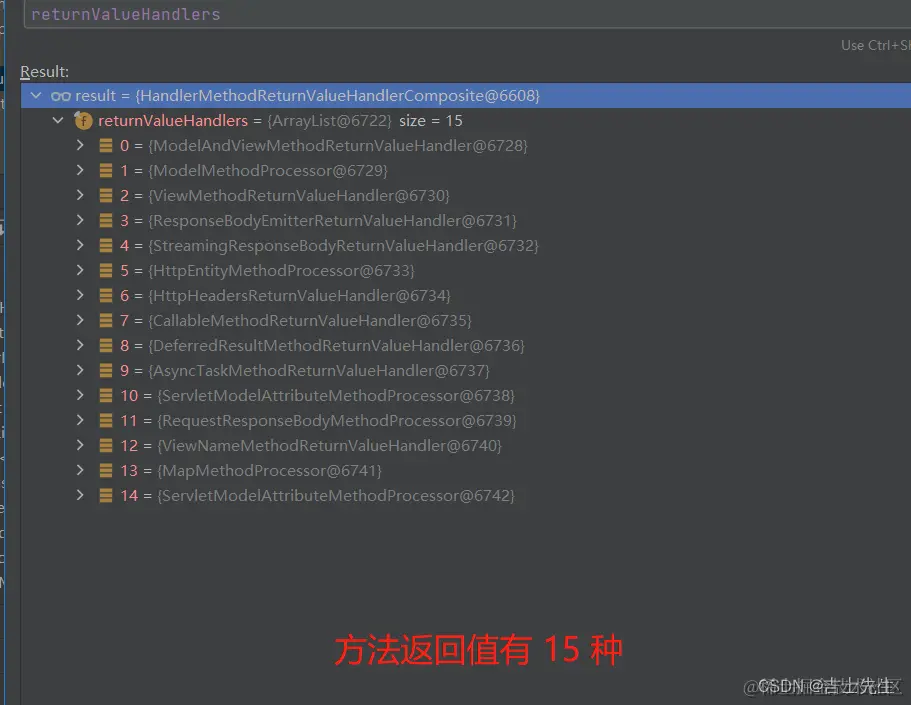Select text {StreamingResponseBodyReturnValueHandler@6732}
Viewport: 911px width, 705px height.
343,245
